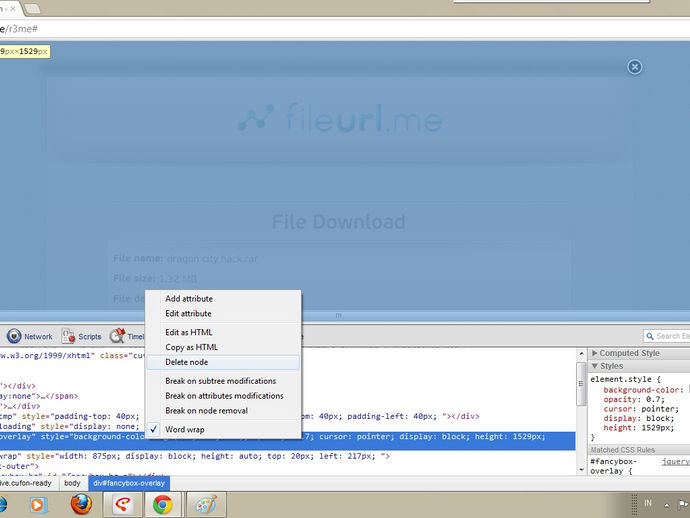Open the Network panel icon

click(14, 336)
